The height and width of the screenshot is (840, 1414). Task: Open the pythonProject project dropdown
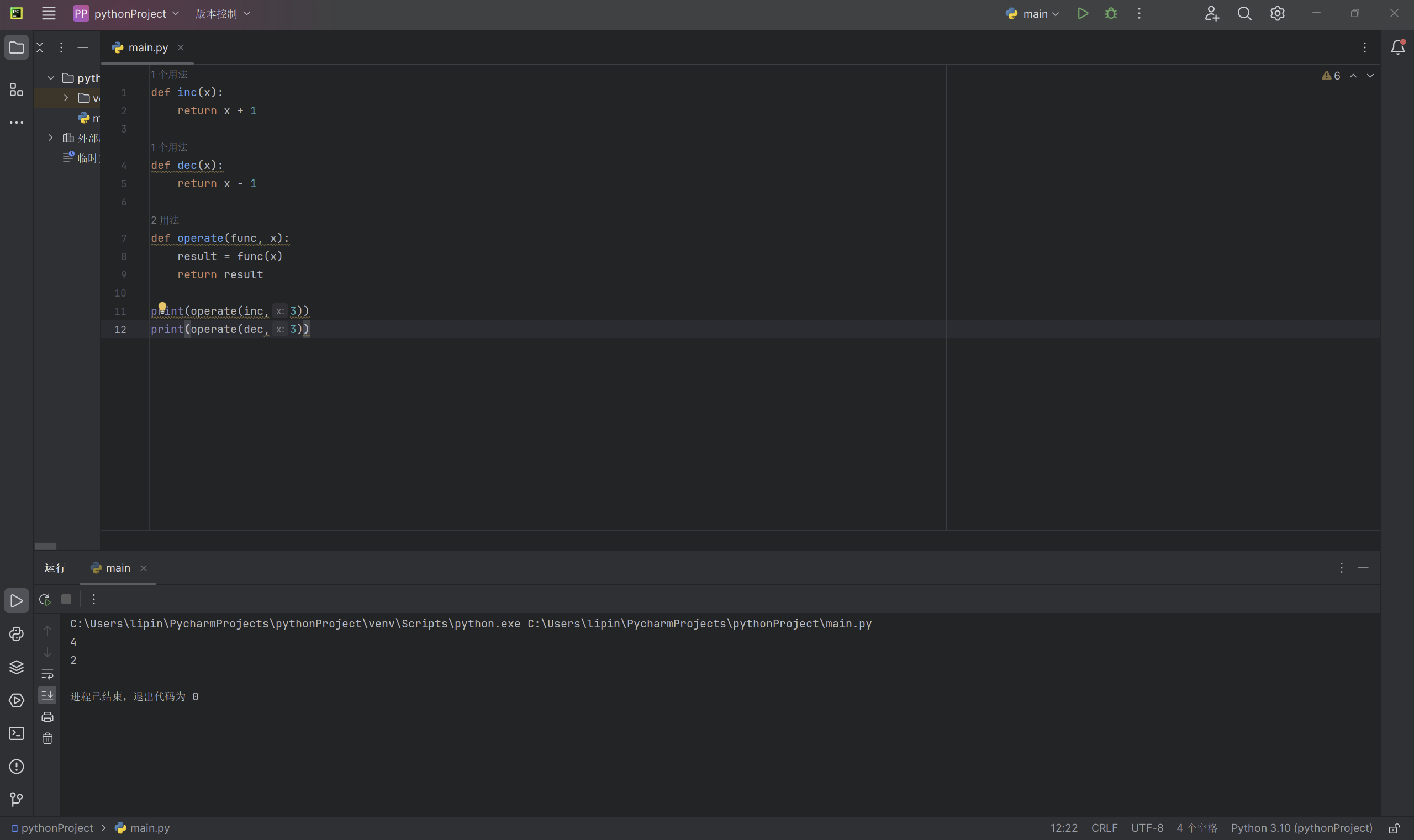click(x=126, y=14)
